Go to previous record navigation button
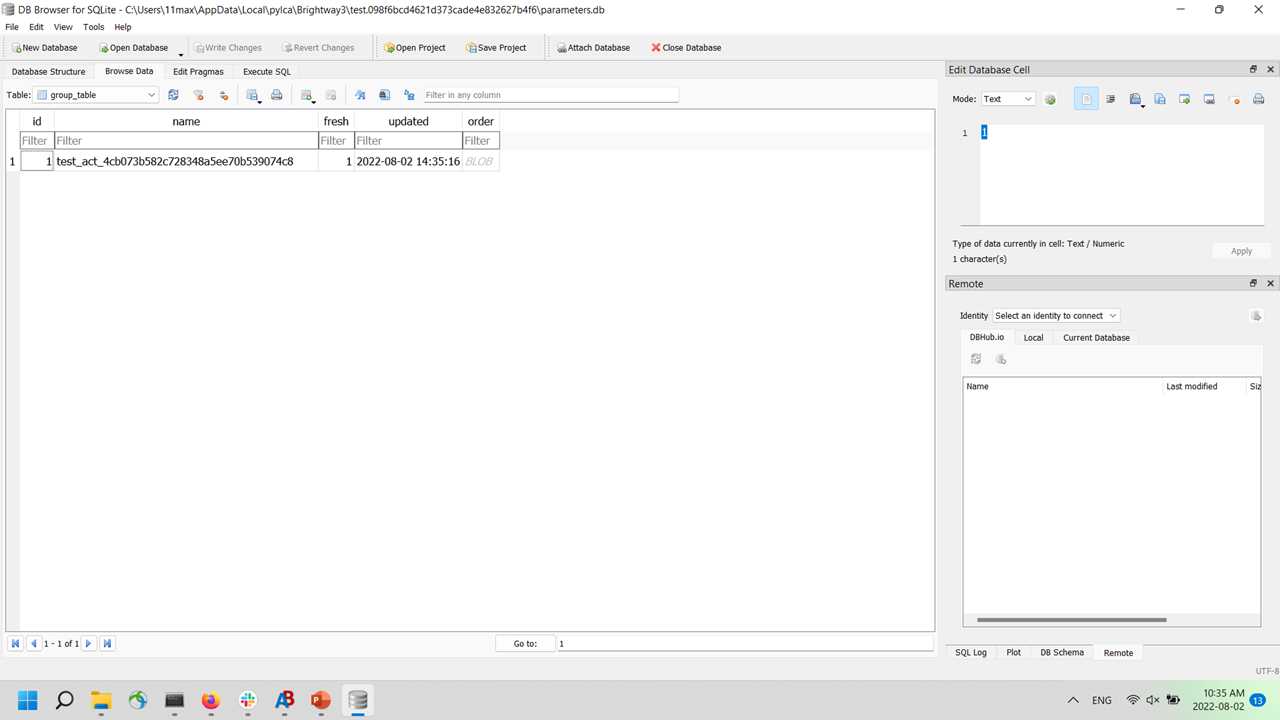The height and width of the screenshot is (720, 1280). click(33, 644)
